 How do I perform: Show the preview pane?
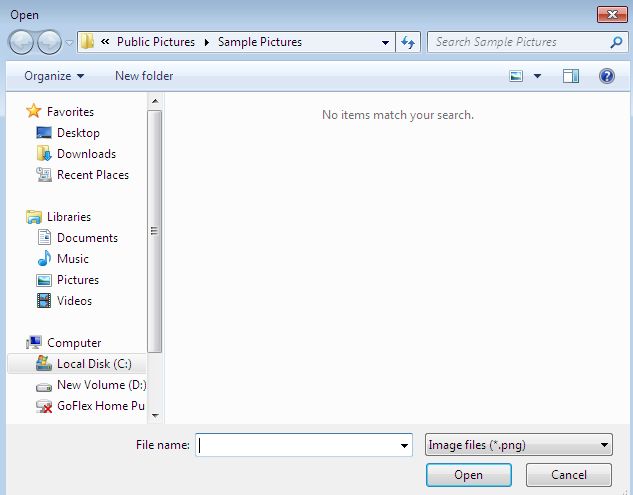[x=571, y=76]
